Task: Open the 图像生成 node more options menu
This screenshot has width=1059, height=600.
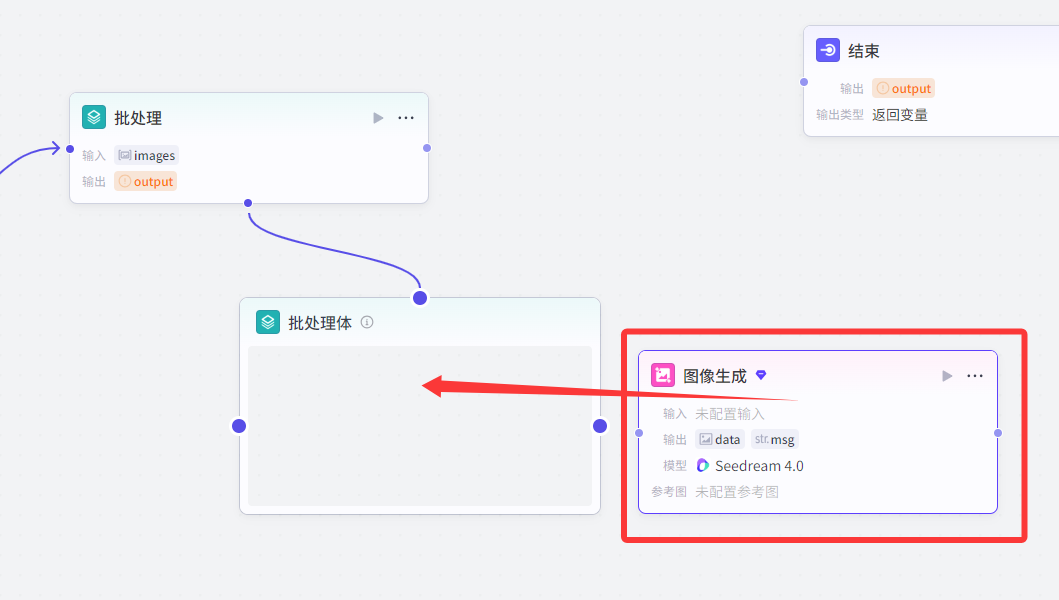Action: pyautogui.click(x=975, y=376)
